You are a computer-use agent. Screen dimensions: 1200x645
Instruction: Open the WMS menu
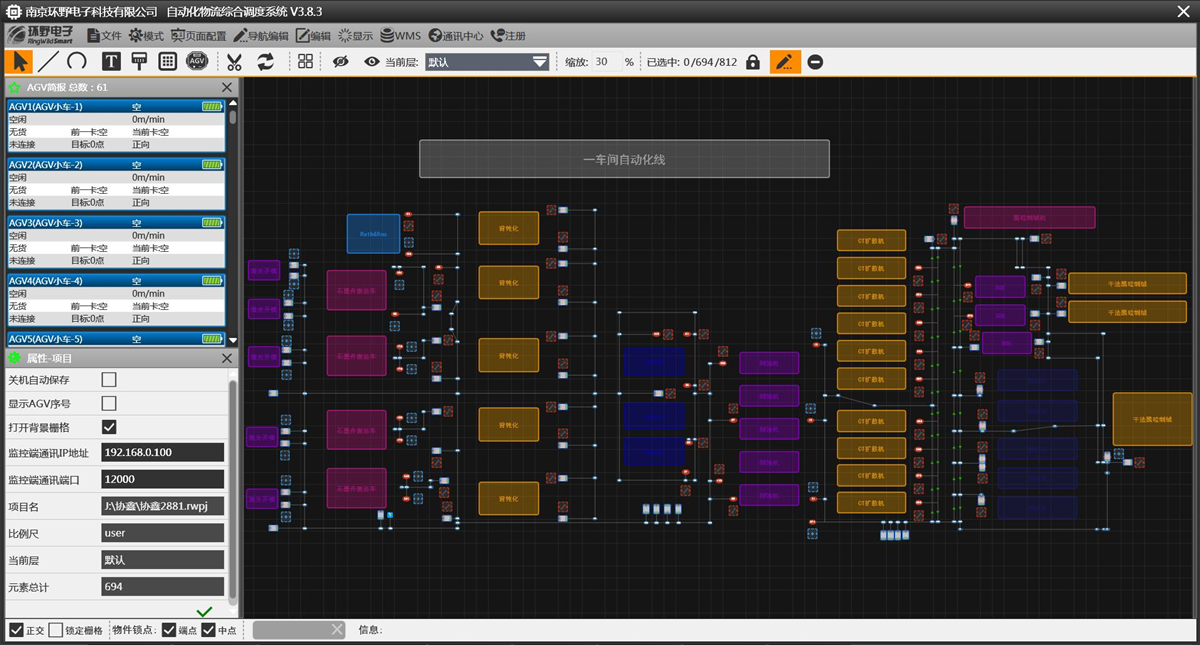point(400,36)
